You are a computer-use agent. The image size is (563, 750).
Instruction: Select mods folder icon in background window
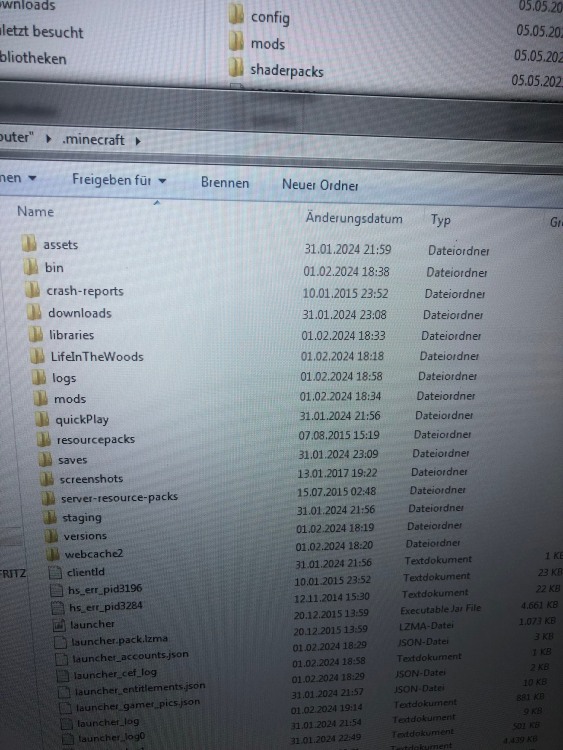(236, 41)
